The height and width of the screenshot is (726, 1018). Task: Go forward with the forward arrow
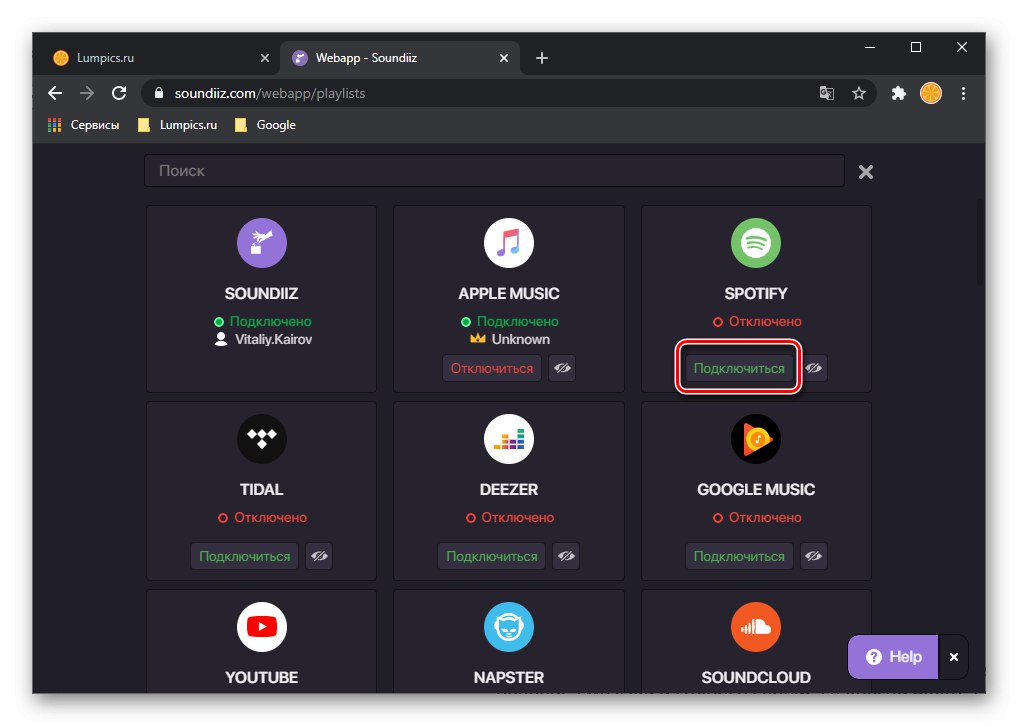pos(87,94)
